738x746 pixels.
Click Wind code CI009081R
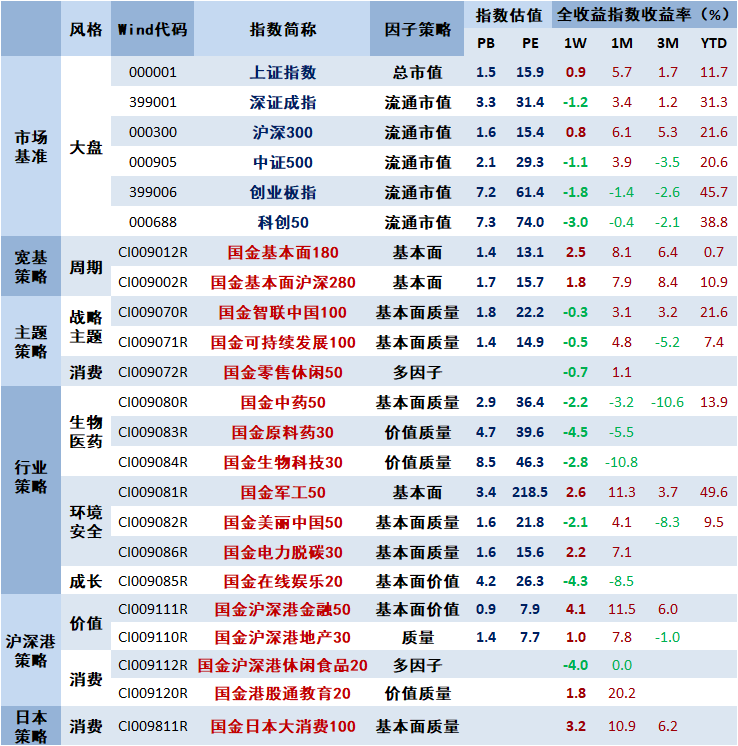point(152,492)
